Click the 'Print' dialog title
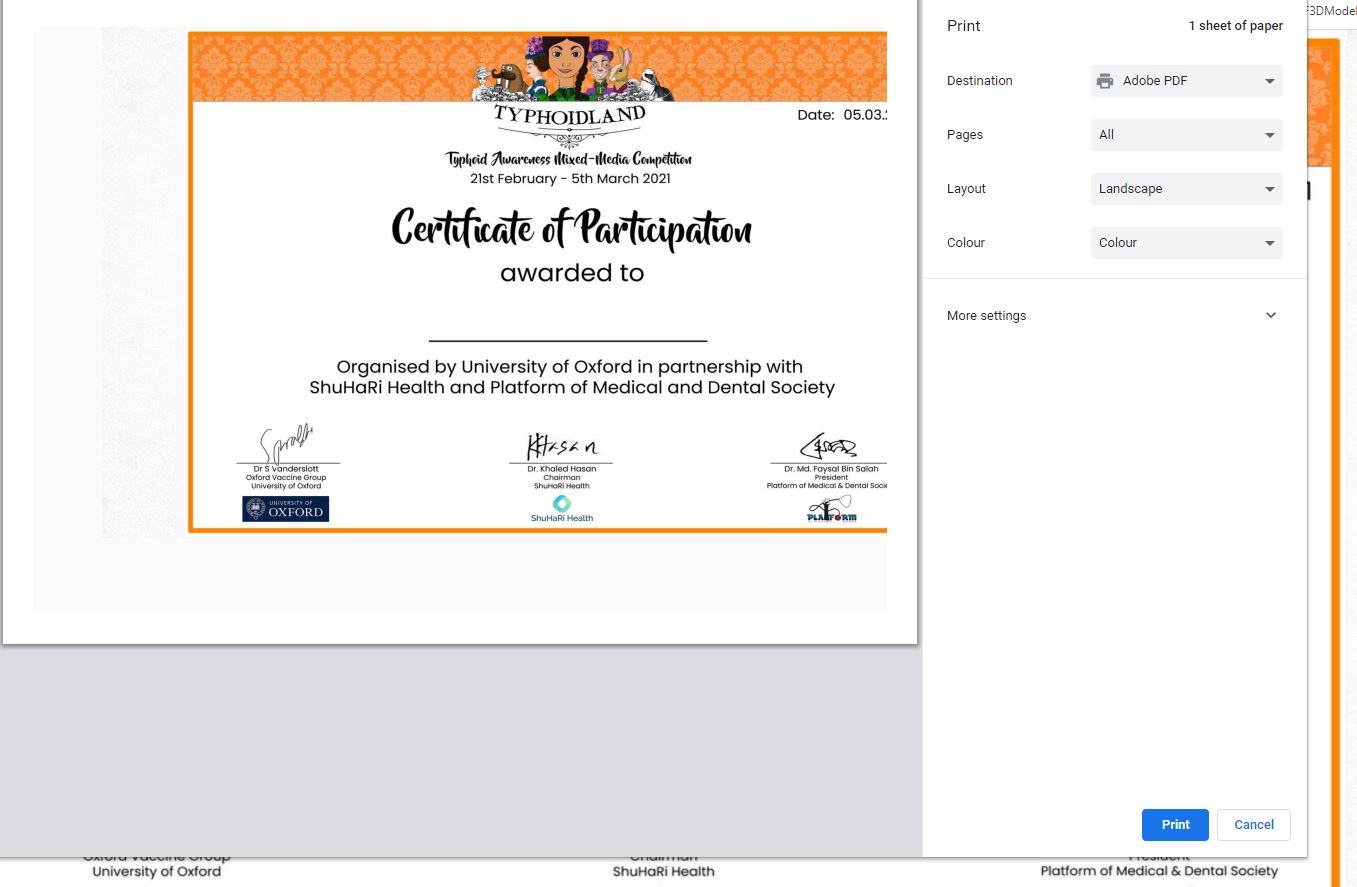This screenshot has width=1357, height=887. click(x=964, y=26)
